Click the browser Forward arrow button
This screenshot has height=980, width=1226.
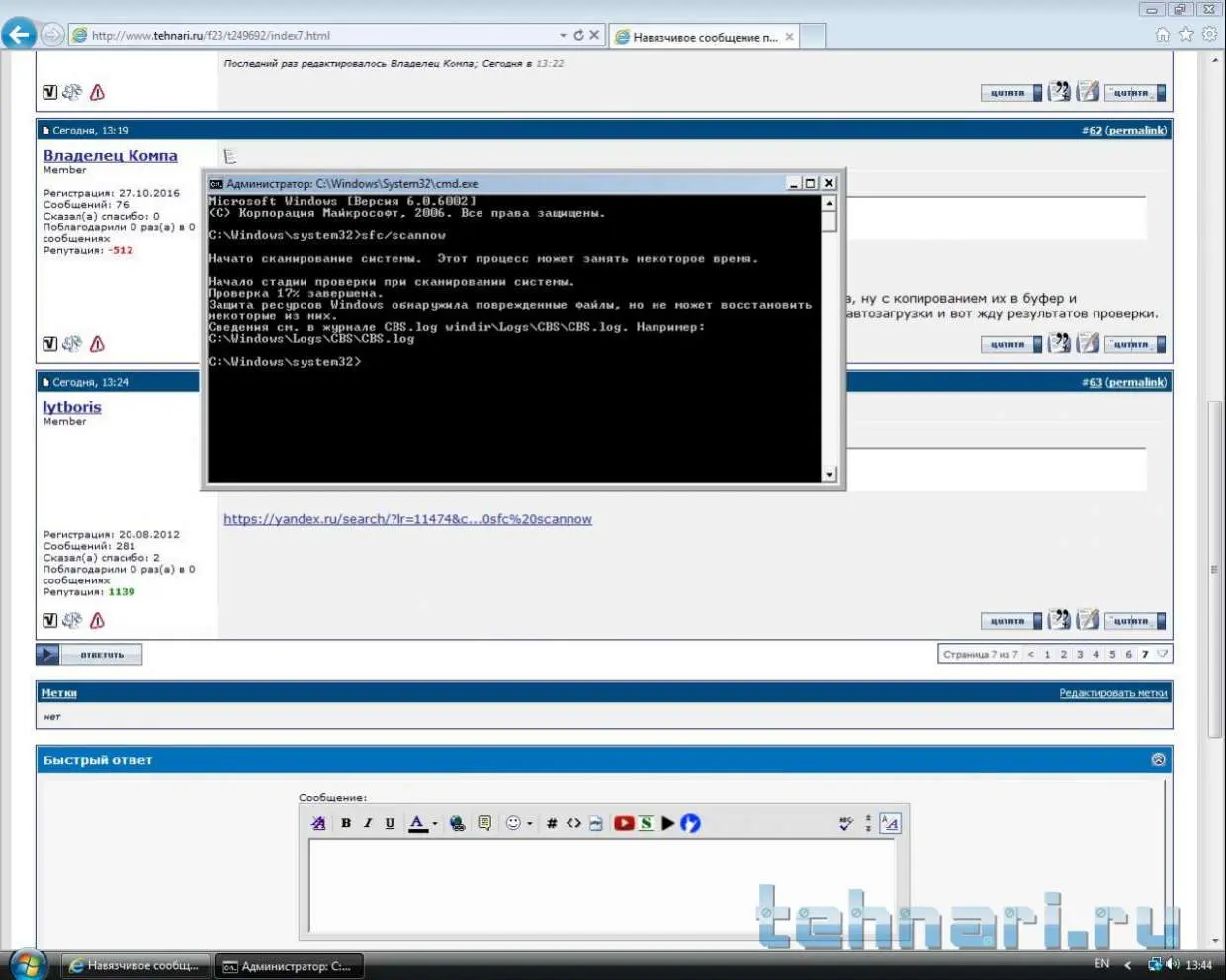pyautogui.click(x=53, y=35)
